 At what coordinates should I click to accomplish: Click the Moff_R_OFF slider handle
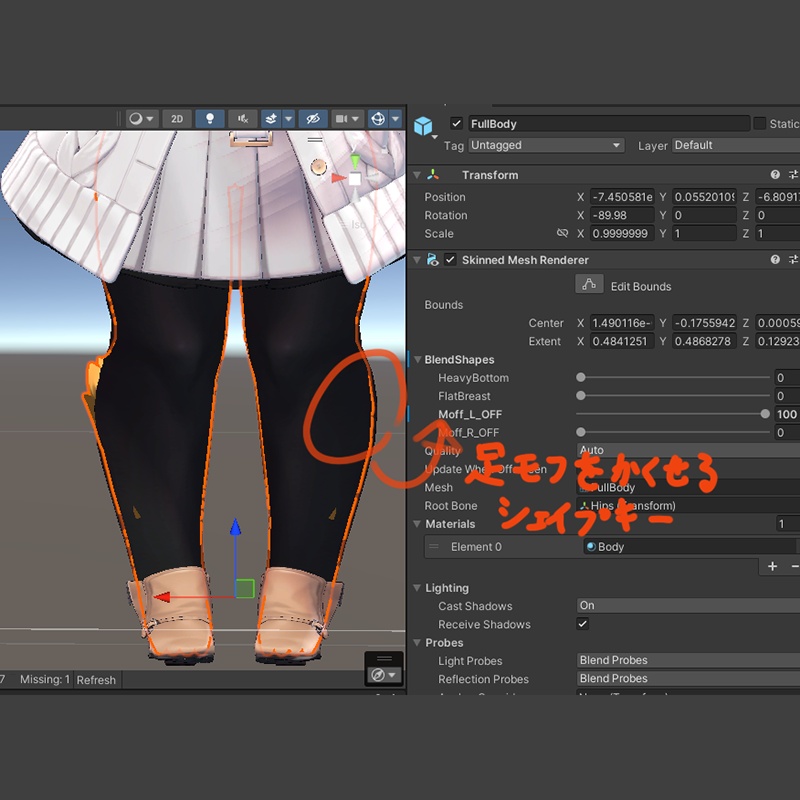[x=581, y=432]
